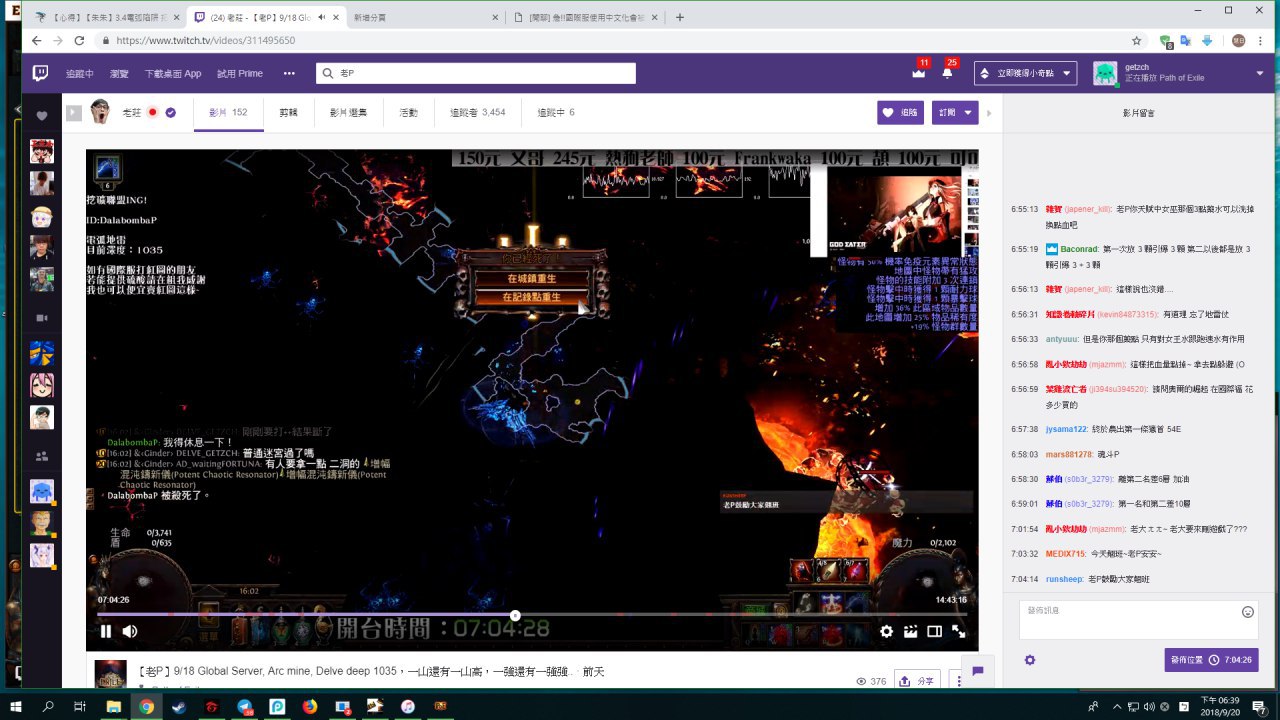Switch to 影片 152 tab
1280x720 pixels.
point(228,113)
